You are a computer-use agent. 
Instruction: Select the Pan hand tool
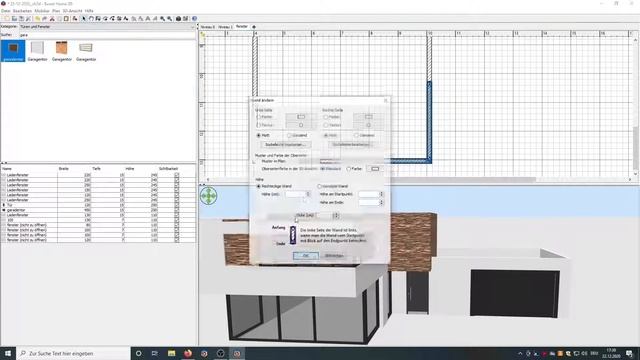(x=91, y=18)
